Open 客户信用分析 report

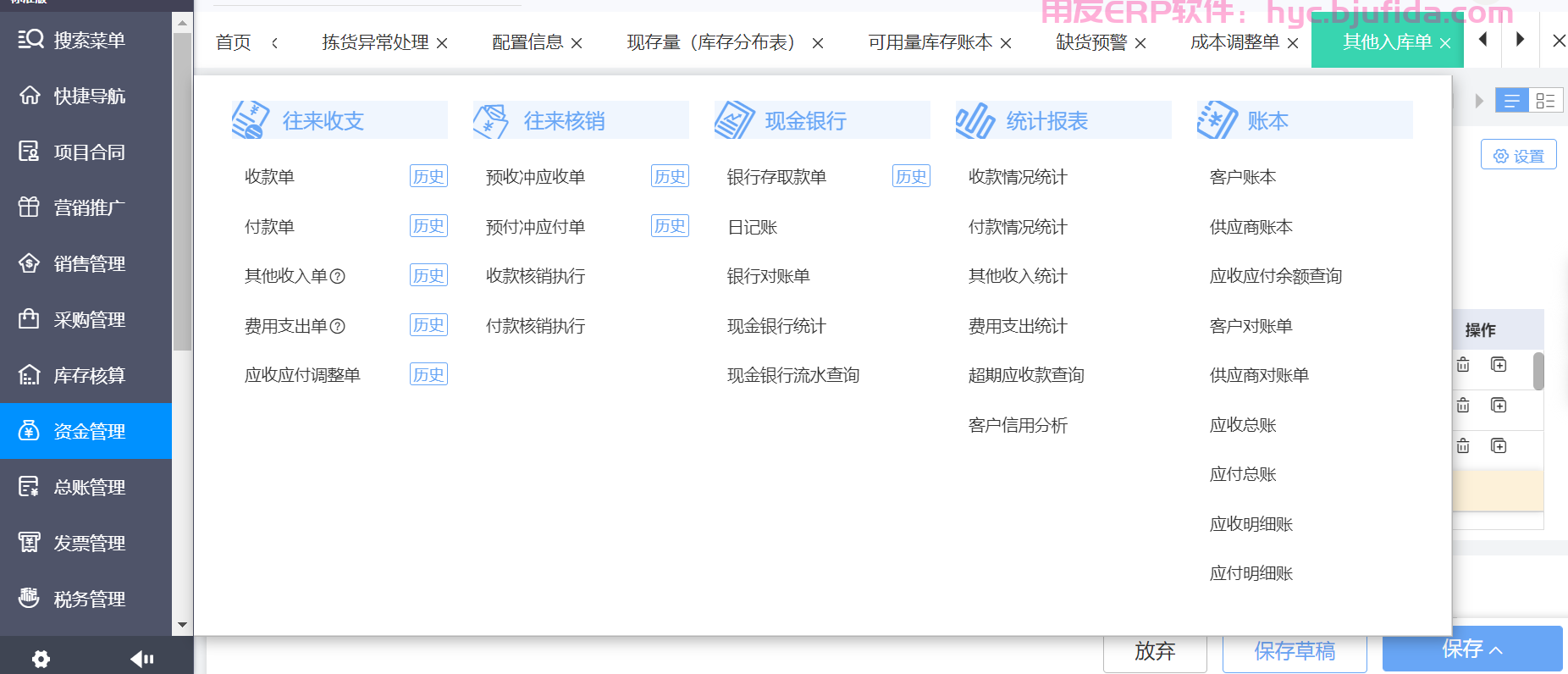(1018, 425)
